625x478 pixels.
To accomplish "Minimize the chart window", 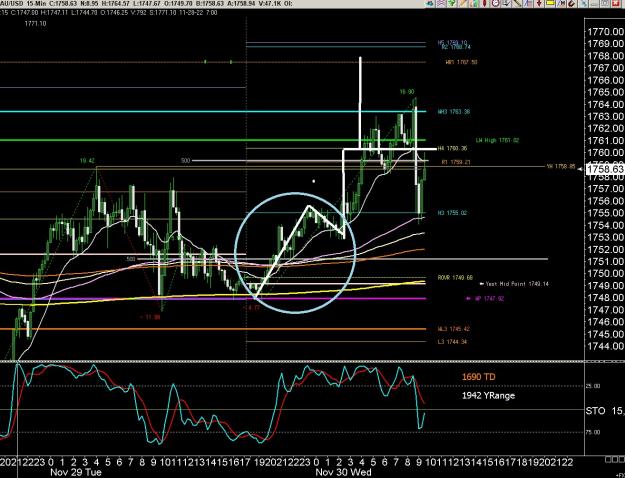I will 594,3.
